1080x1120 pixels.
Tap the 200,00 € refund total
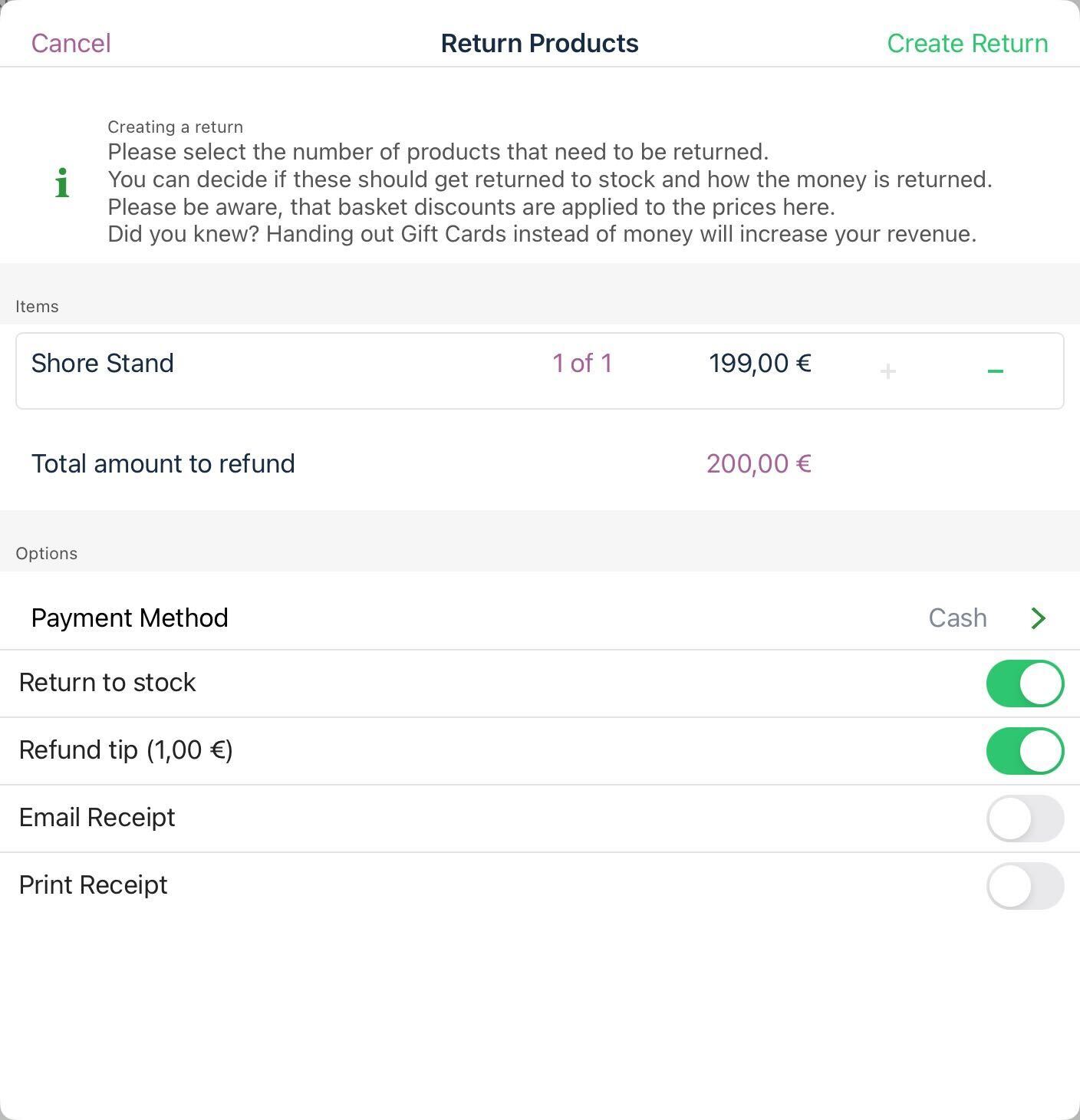click(x=759, y=463)
